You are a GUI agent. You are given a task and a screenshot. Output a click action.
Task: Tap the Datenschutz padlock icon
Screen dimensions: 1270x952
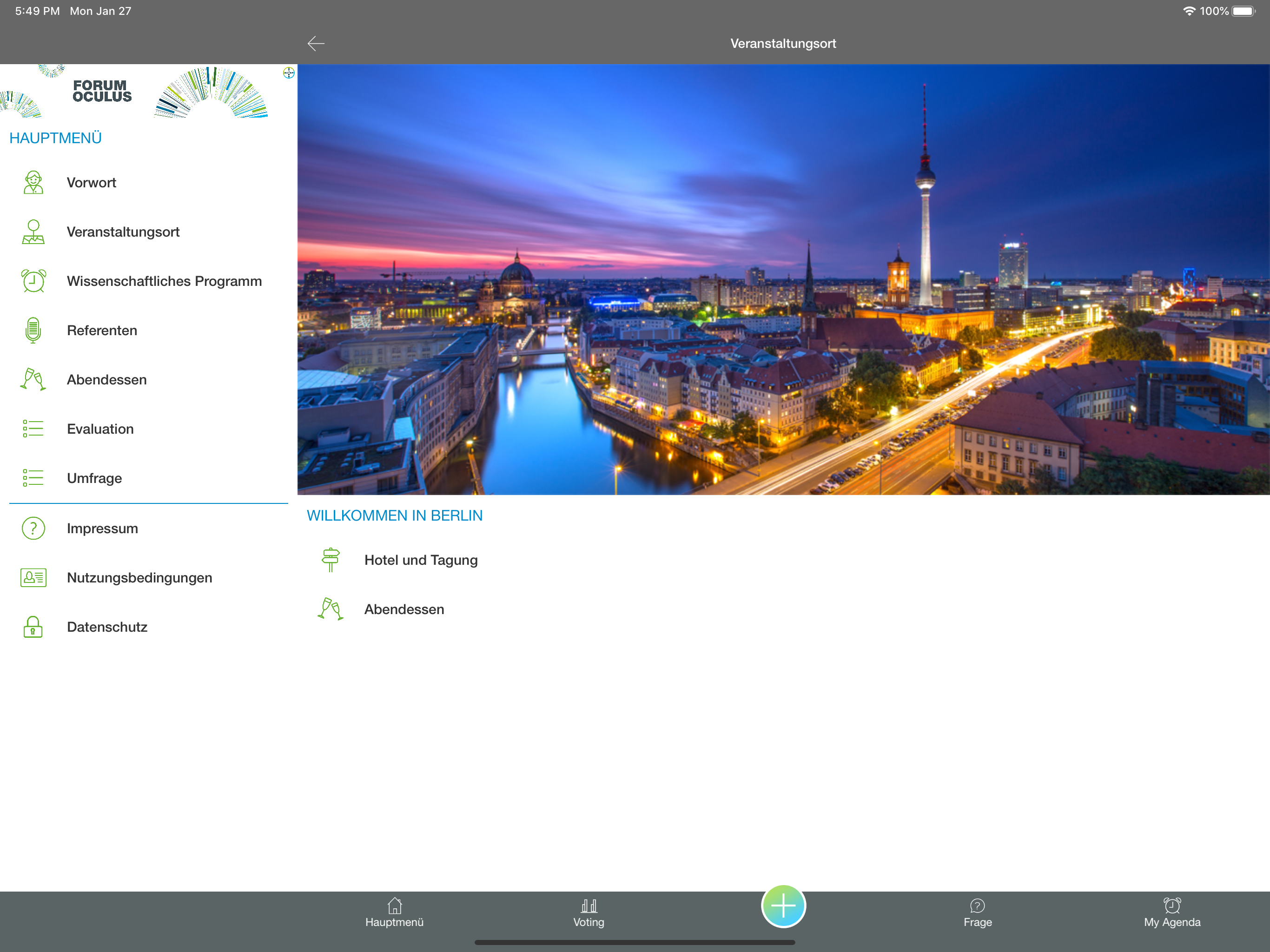point(33,627)
